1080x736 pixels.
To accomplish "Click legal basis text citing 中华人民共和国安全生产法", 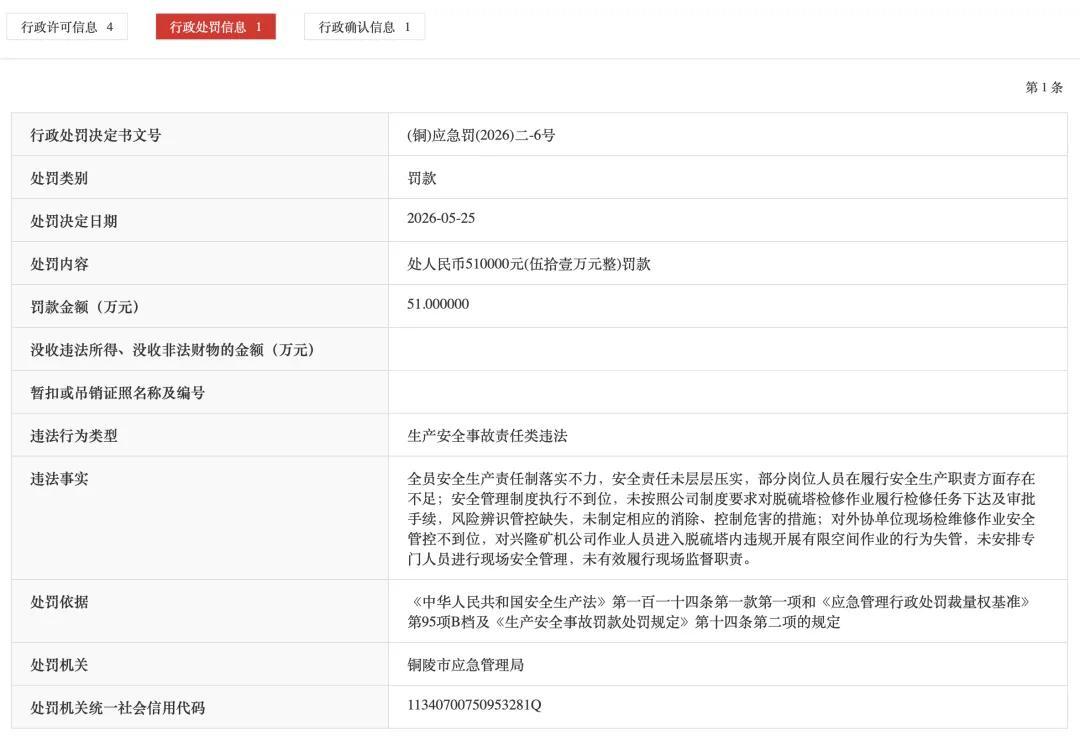I will click(719, 612).
